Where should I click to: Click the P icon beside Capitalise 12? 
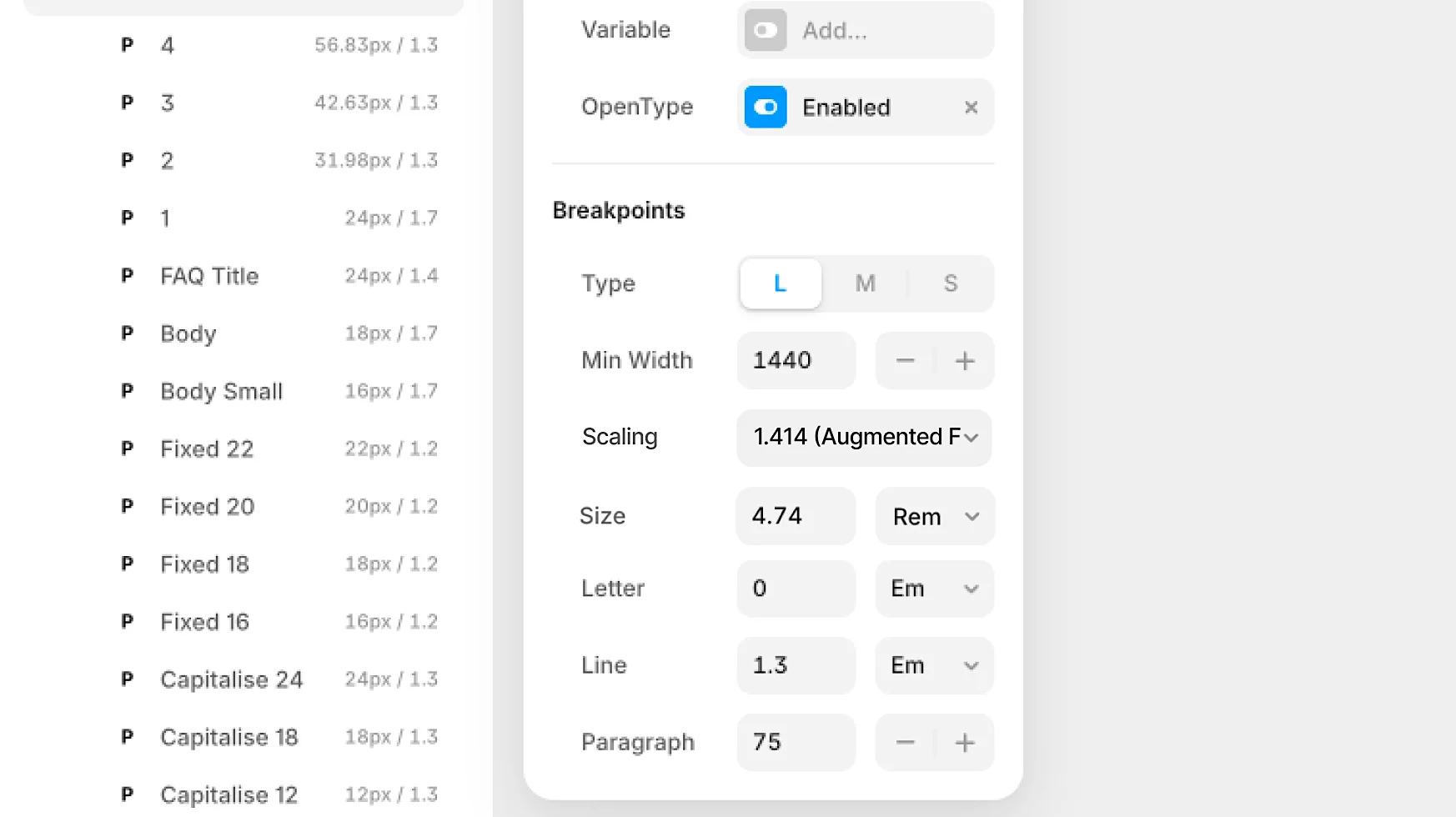(127, 794)
